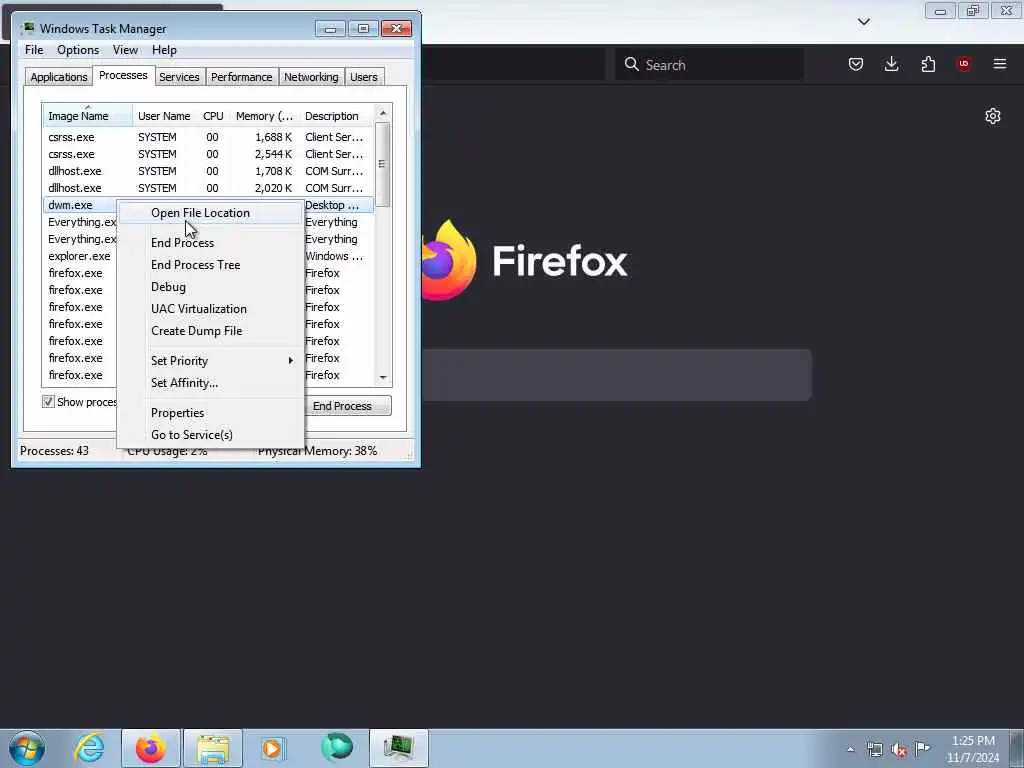Click the Windows Start orb

click(x=27, y=748)
